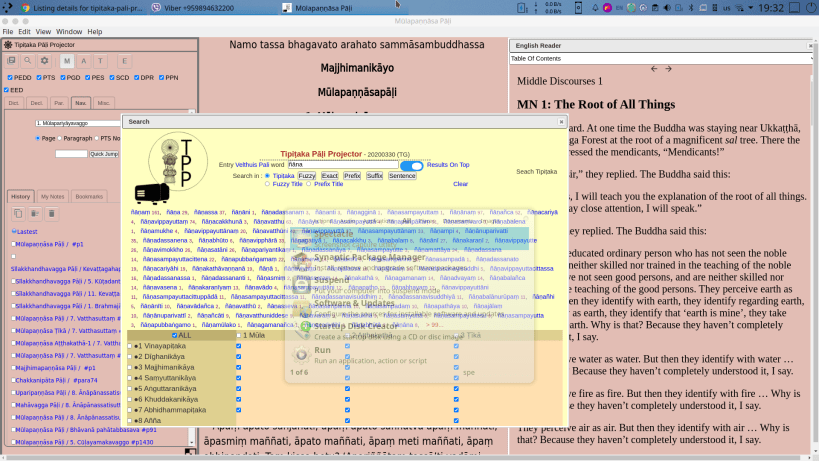
Task: Select the Paragraph radio button
Action: click(x=60, y=138)
